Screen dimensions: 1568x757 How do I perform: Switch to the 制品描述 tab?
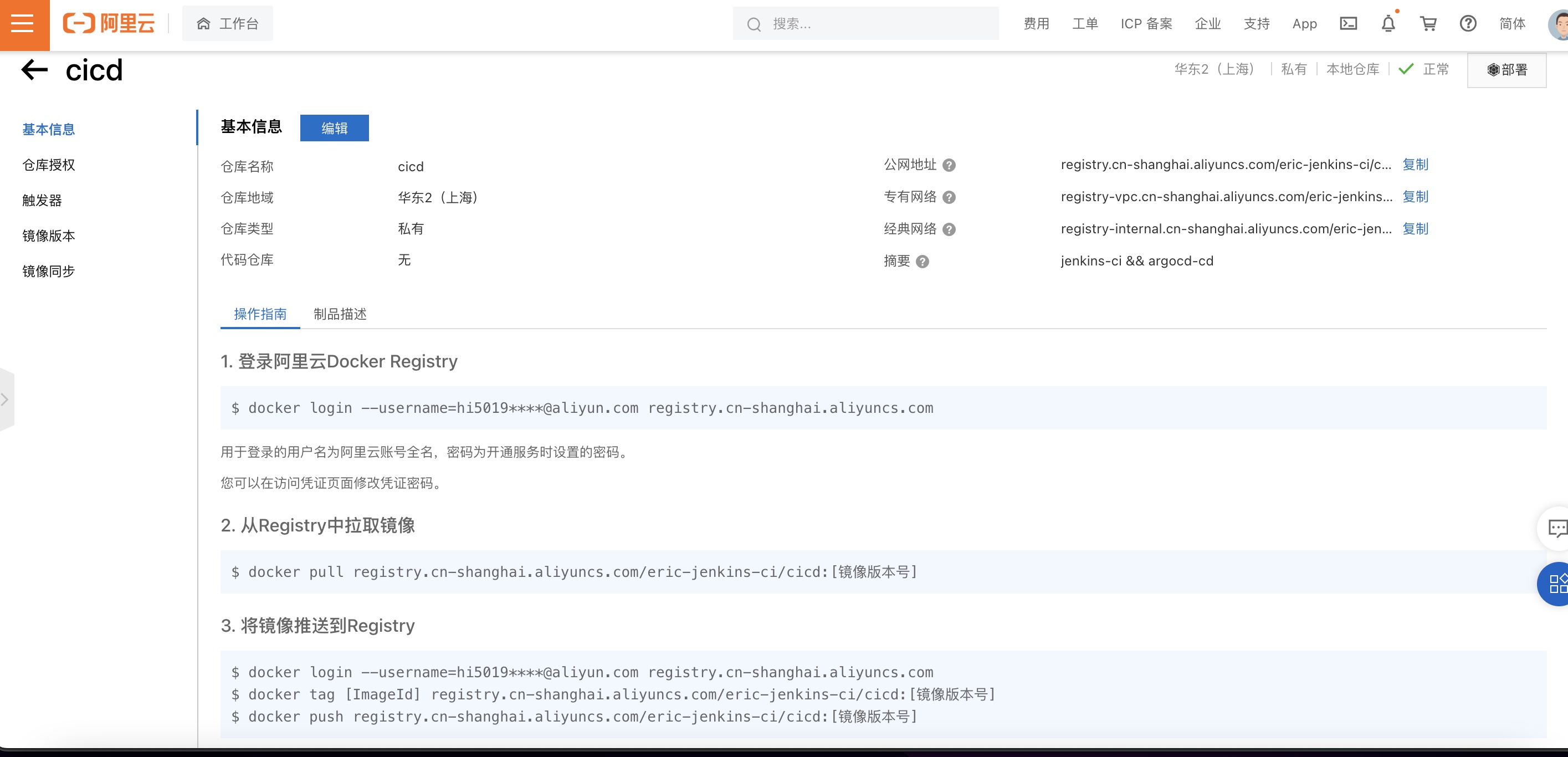340,315
